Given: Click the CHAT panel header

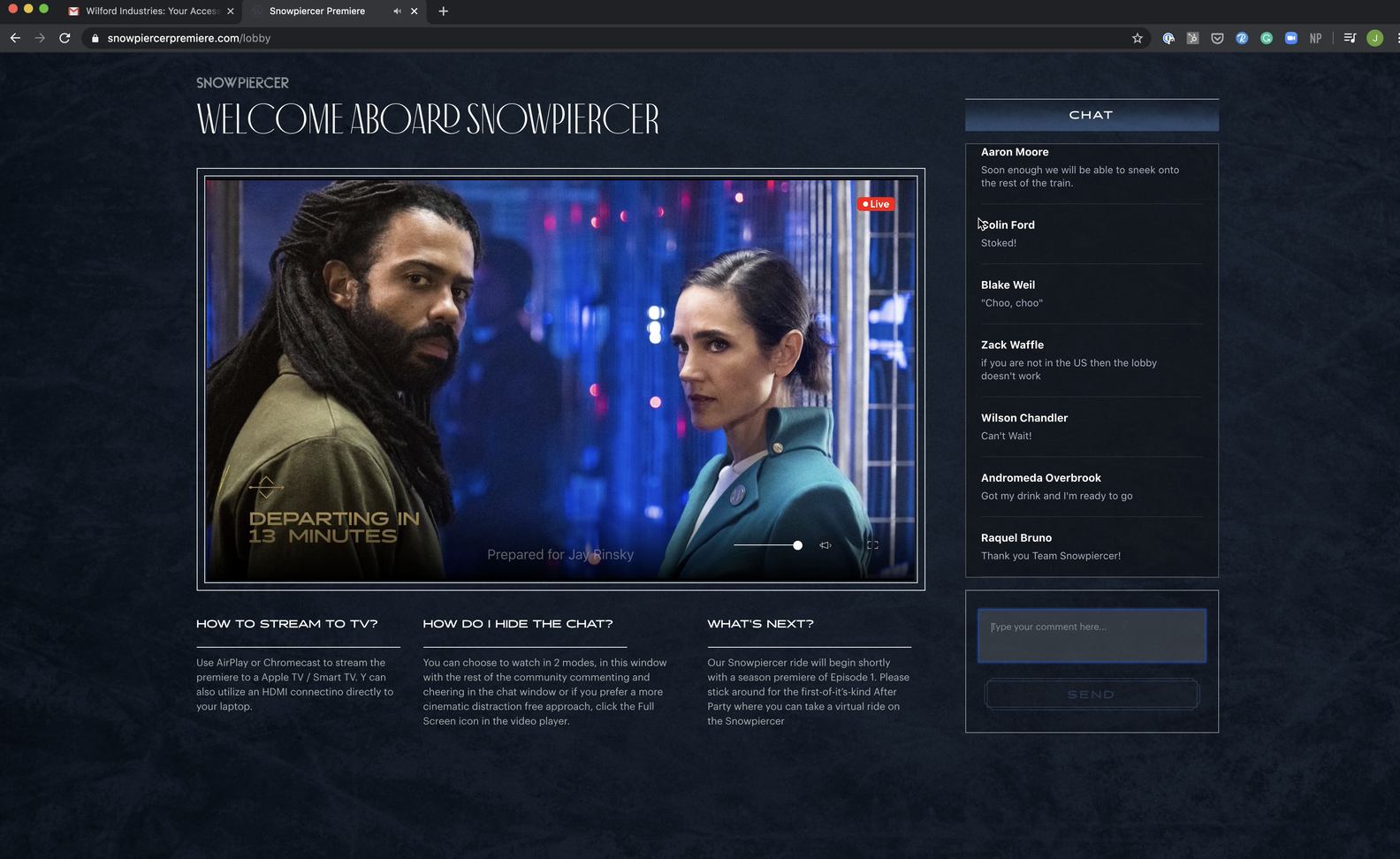Looking at the screenshot, I should click(1092, 115).
